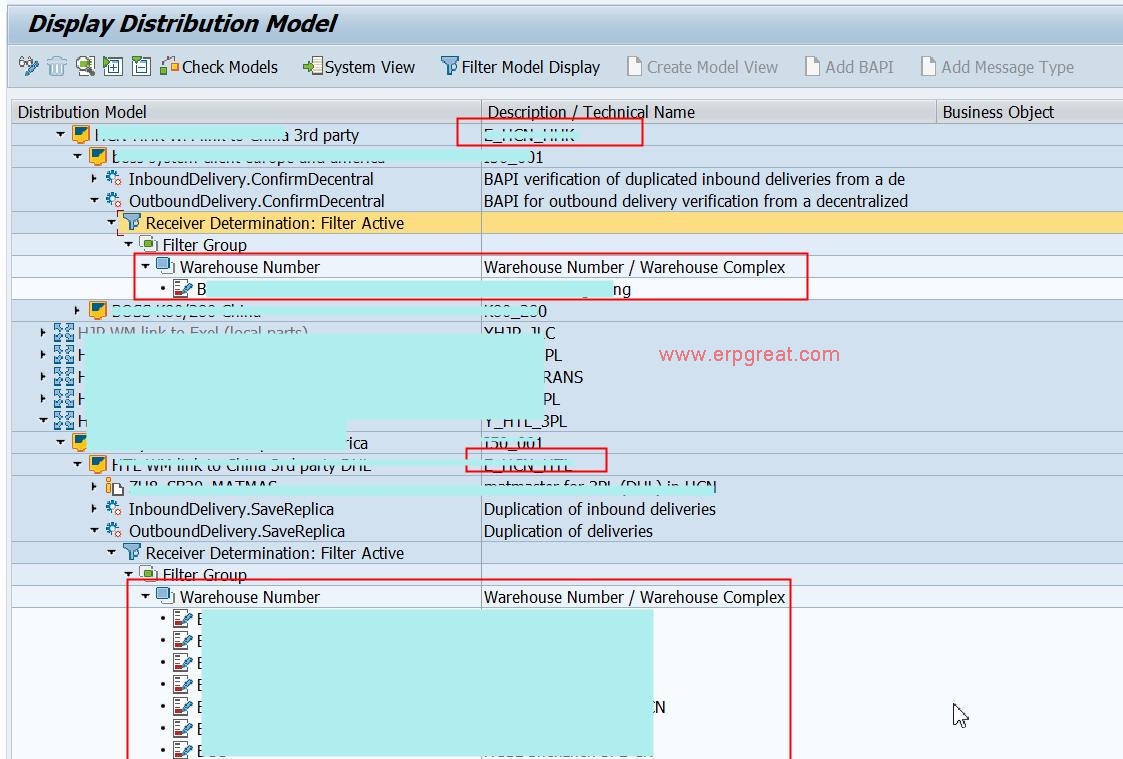
Task: Collapse Warehouse Number under ConfirmDecentral filter group
Action: [x=146, y=266]
